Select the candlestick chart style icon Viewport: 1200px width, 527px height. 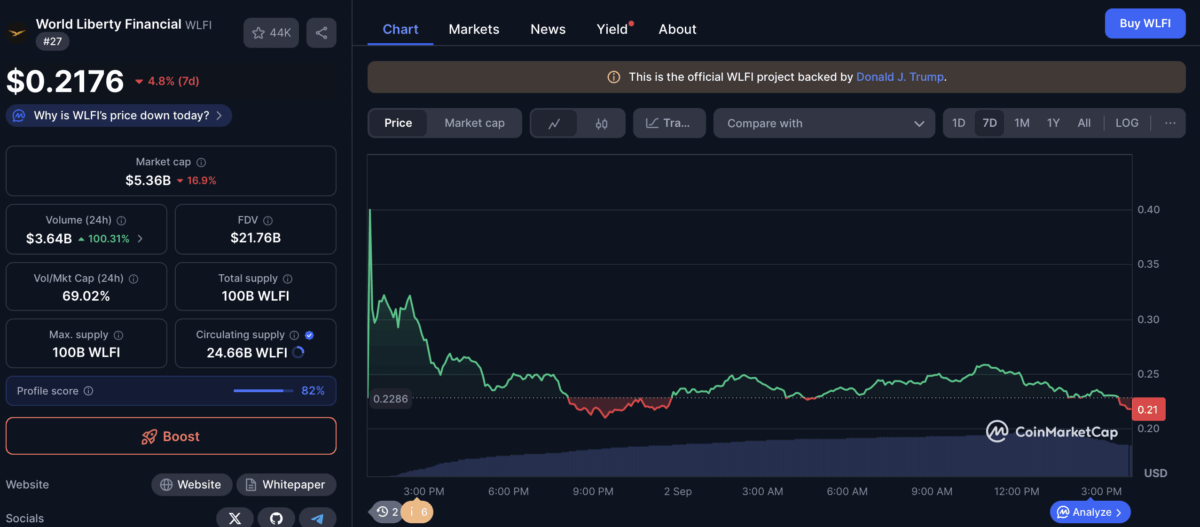(601, 123)
